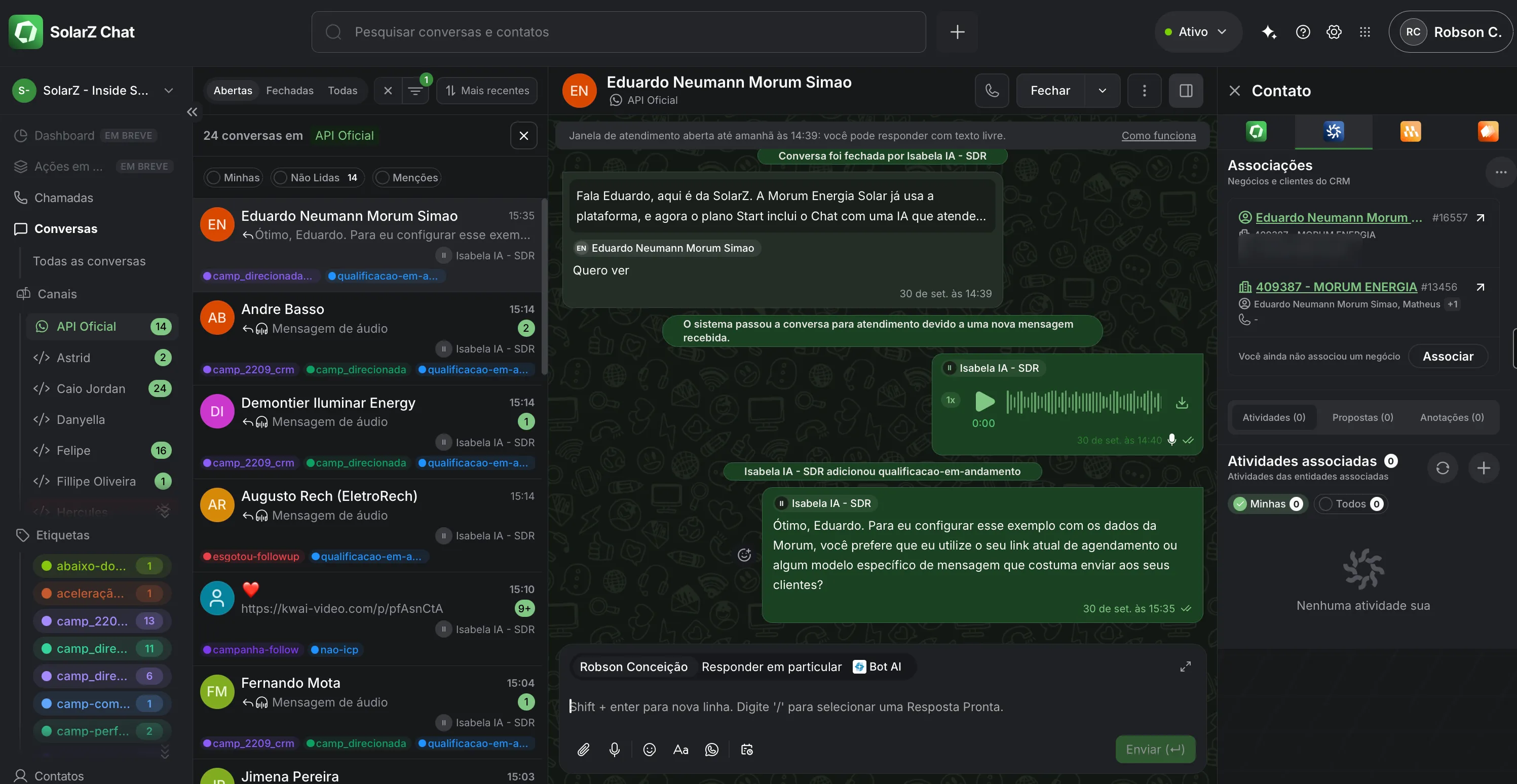The width and height of the screenshot is (1517, 784).
Task: Click the Associar button
Action: click(1448, 356)
